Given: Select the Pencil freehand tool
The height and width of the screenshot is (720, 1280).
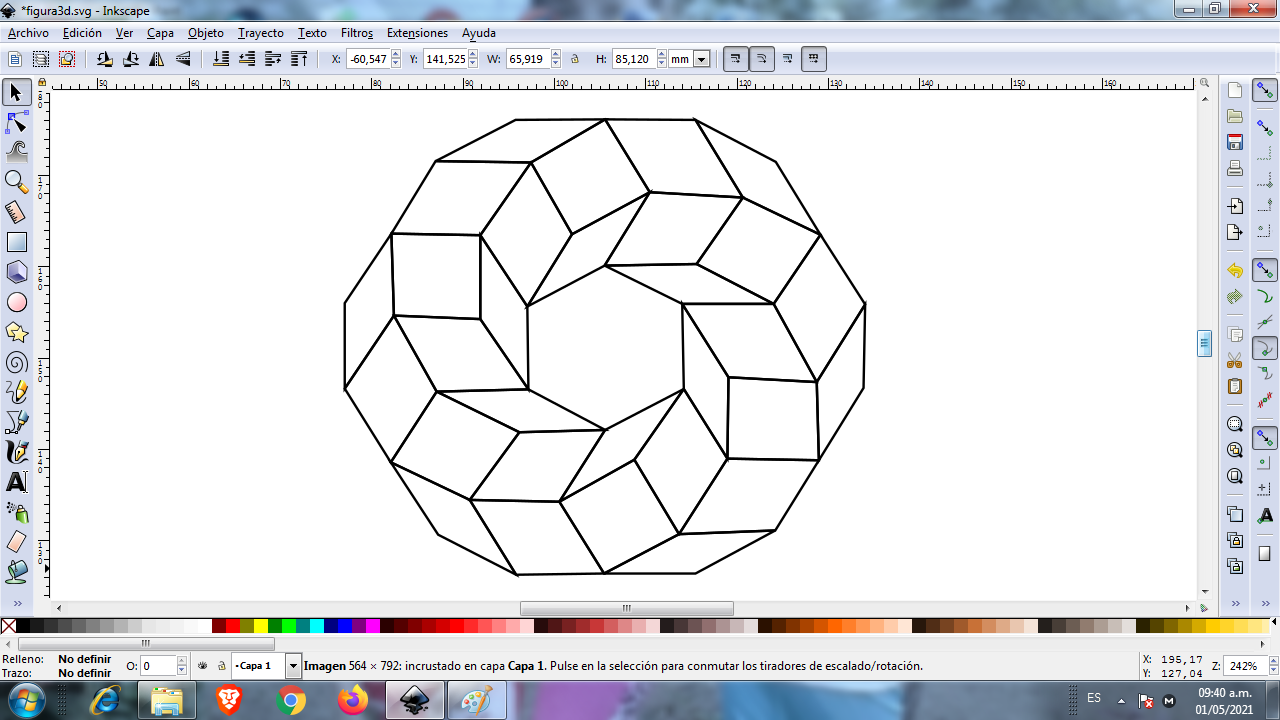Looking at the screenshot, I should (16, 392).
